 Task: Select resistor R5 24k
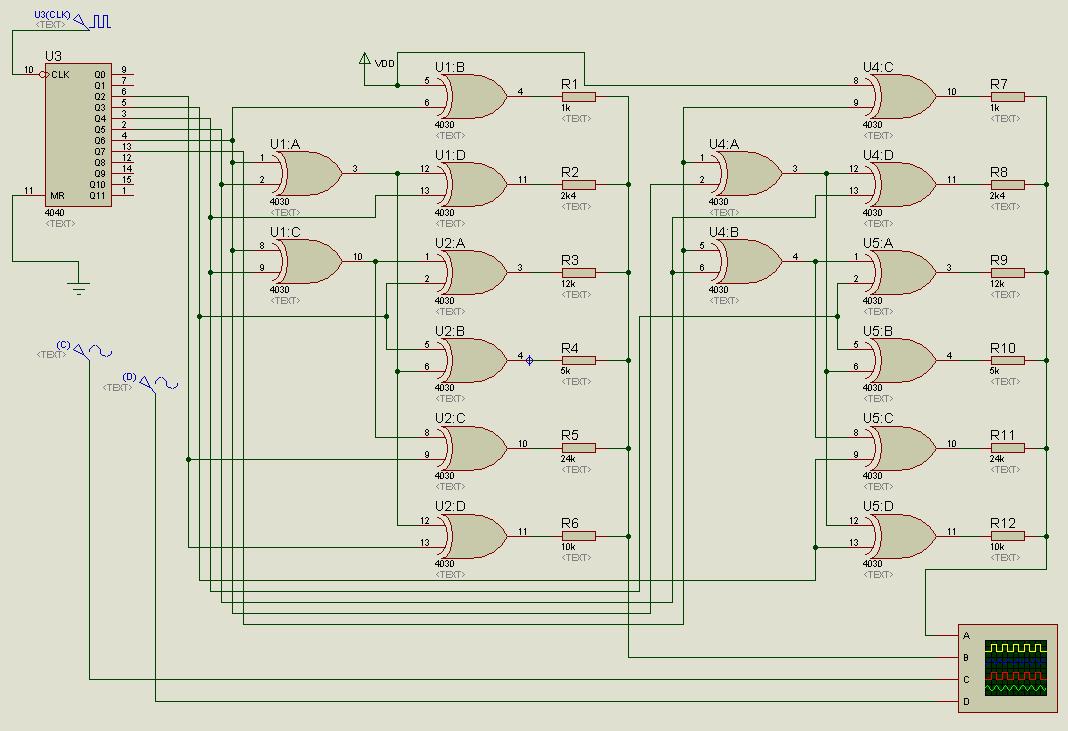tap(578, 448)
